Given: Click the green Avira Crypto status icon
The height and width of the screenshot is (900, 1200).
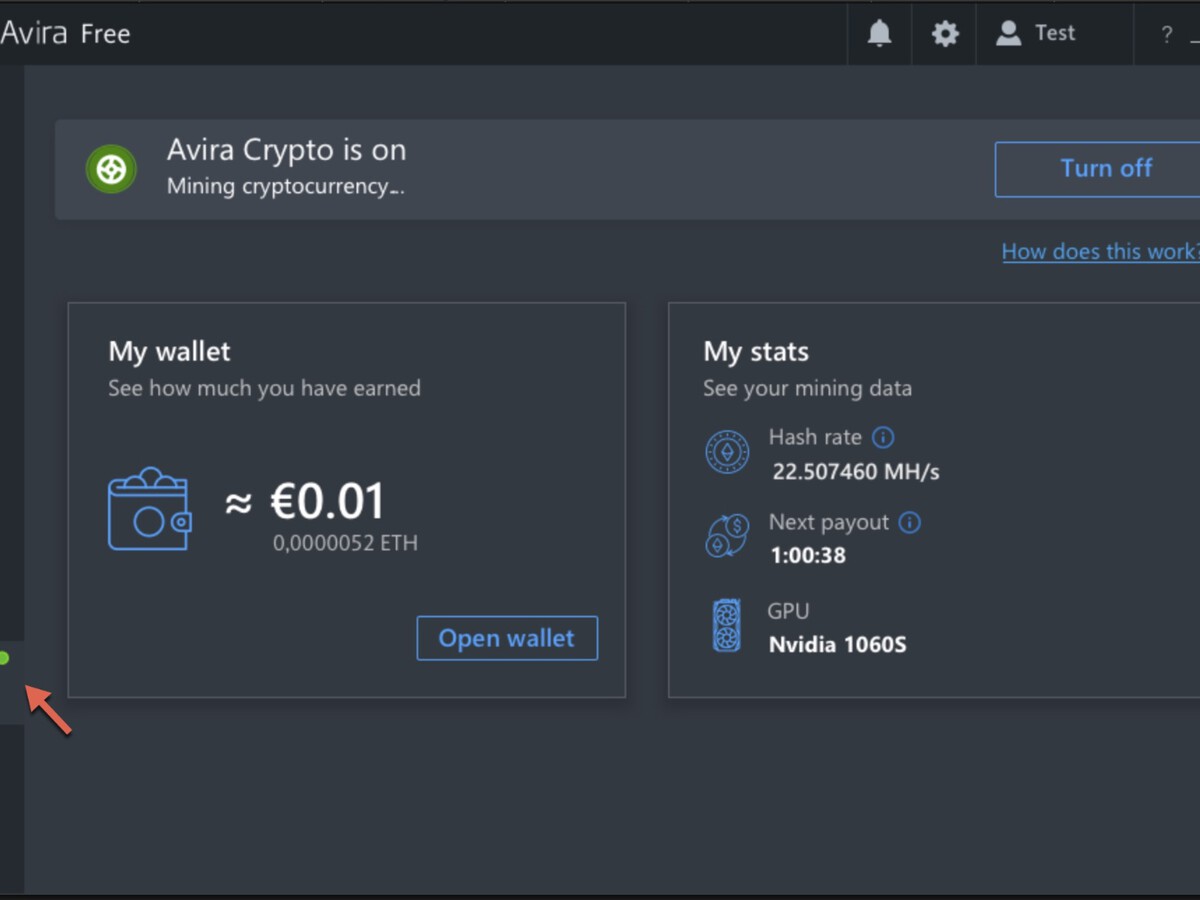Looking at the screenshot, I should (x=110, y=169).
